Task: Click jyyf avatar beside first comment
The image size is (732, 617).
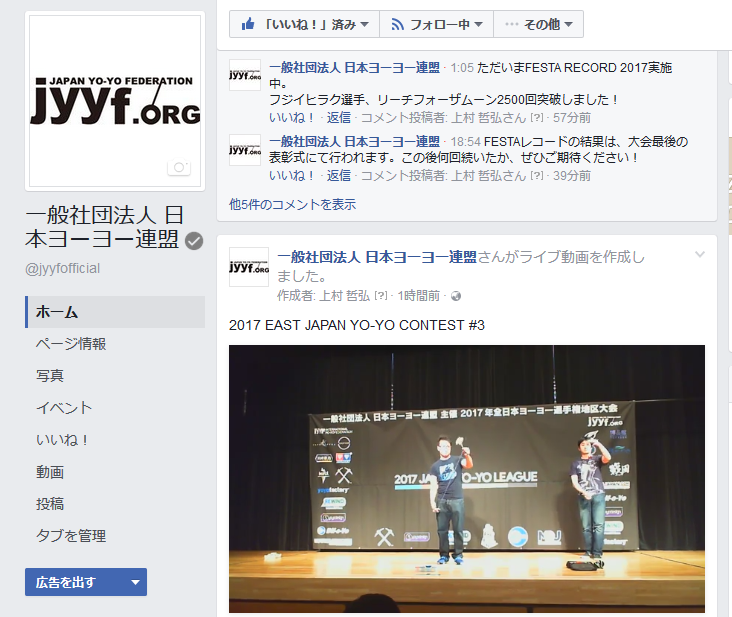Action: click(245, 75)
